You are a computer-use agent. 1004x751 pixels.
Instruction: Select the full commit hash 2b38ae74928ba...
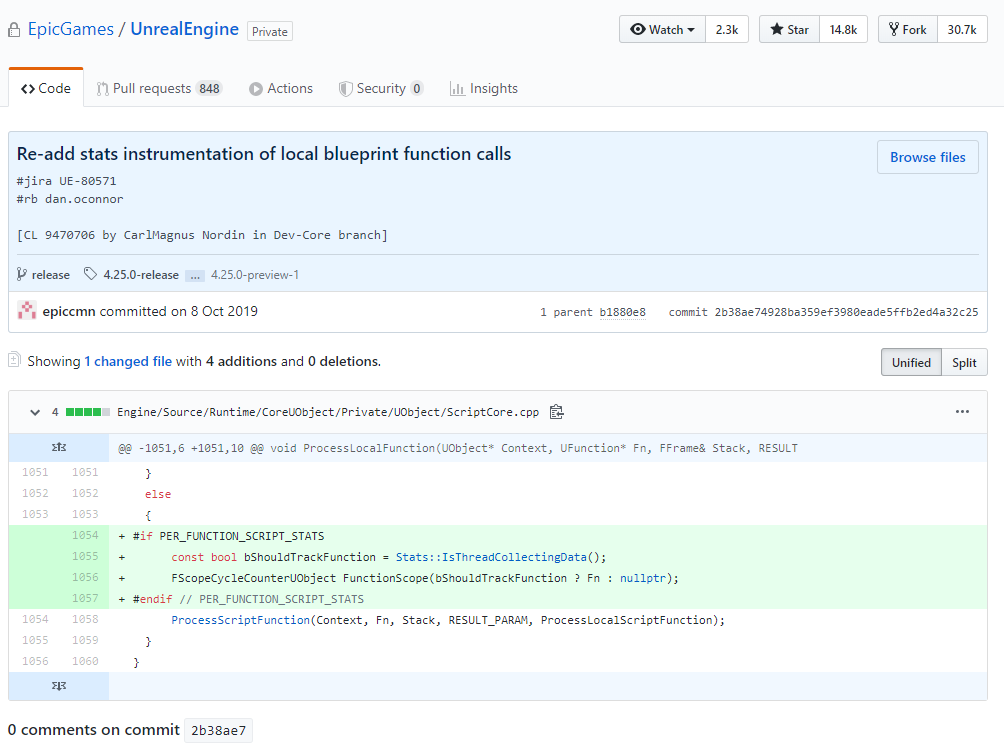[x=846, y=312]
